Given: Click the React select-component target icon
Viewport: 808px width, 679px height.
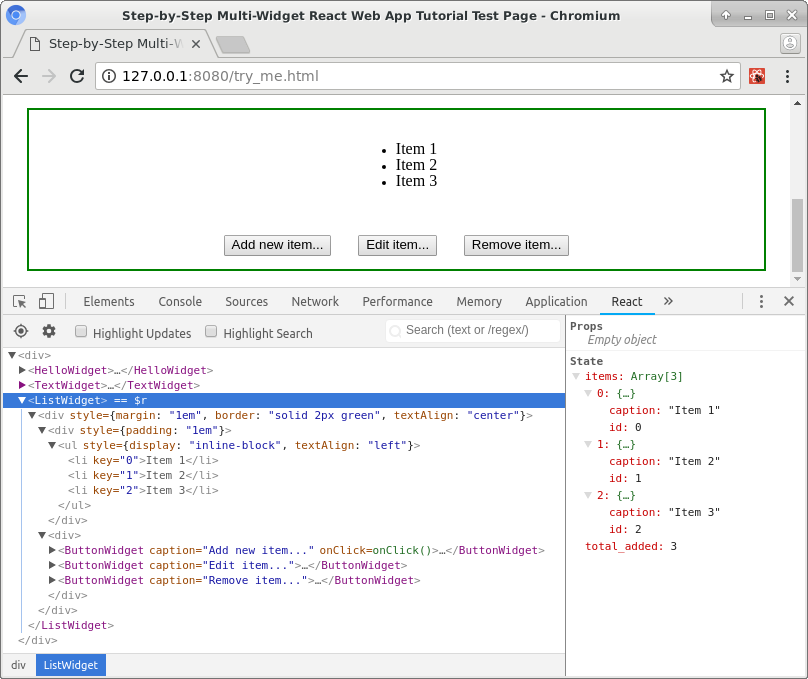Looking at the screenshot, I should [x=21, y=331].
